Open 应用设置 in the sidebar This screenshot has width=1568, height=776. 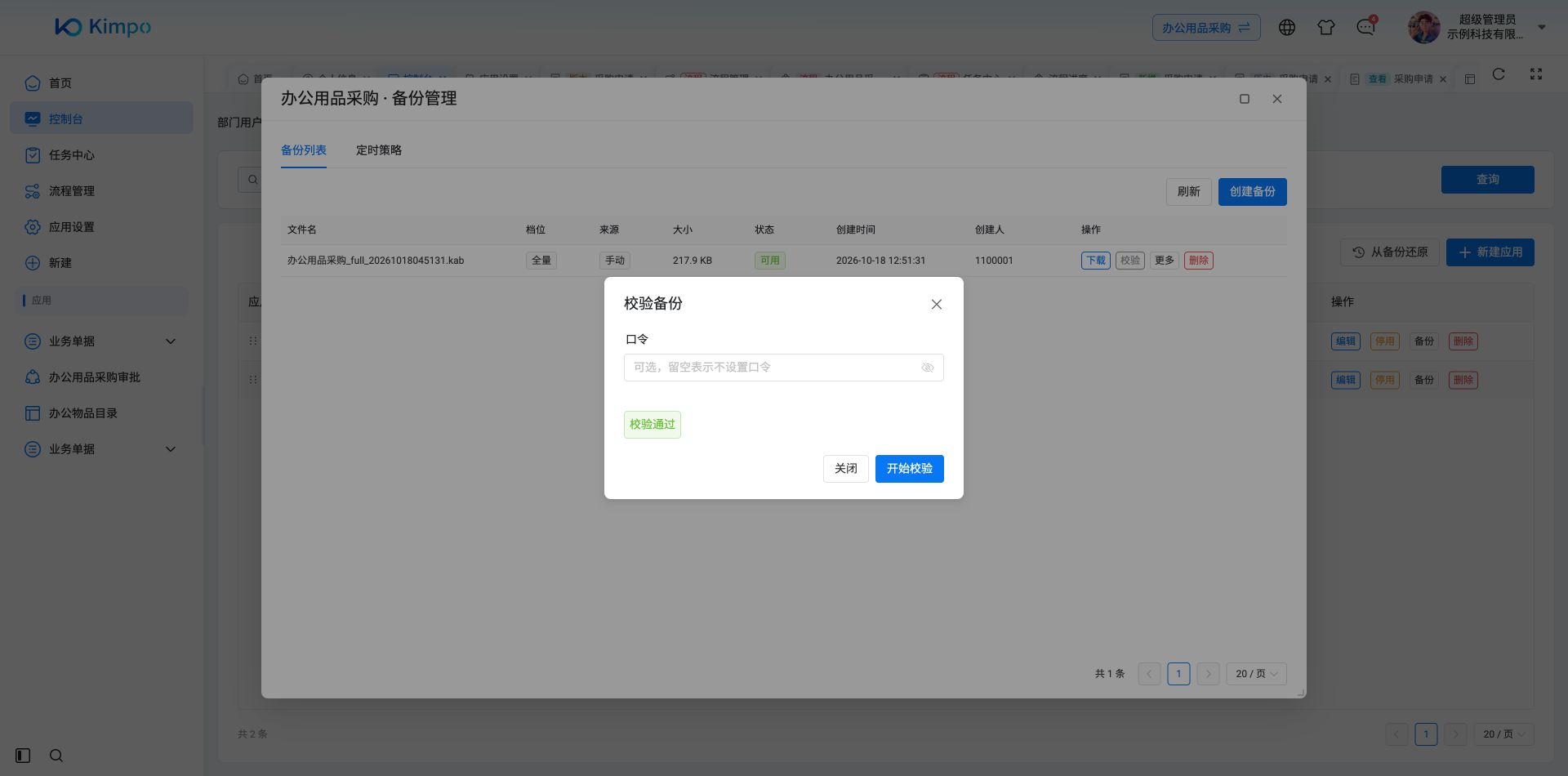point(101,227)
